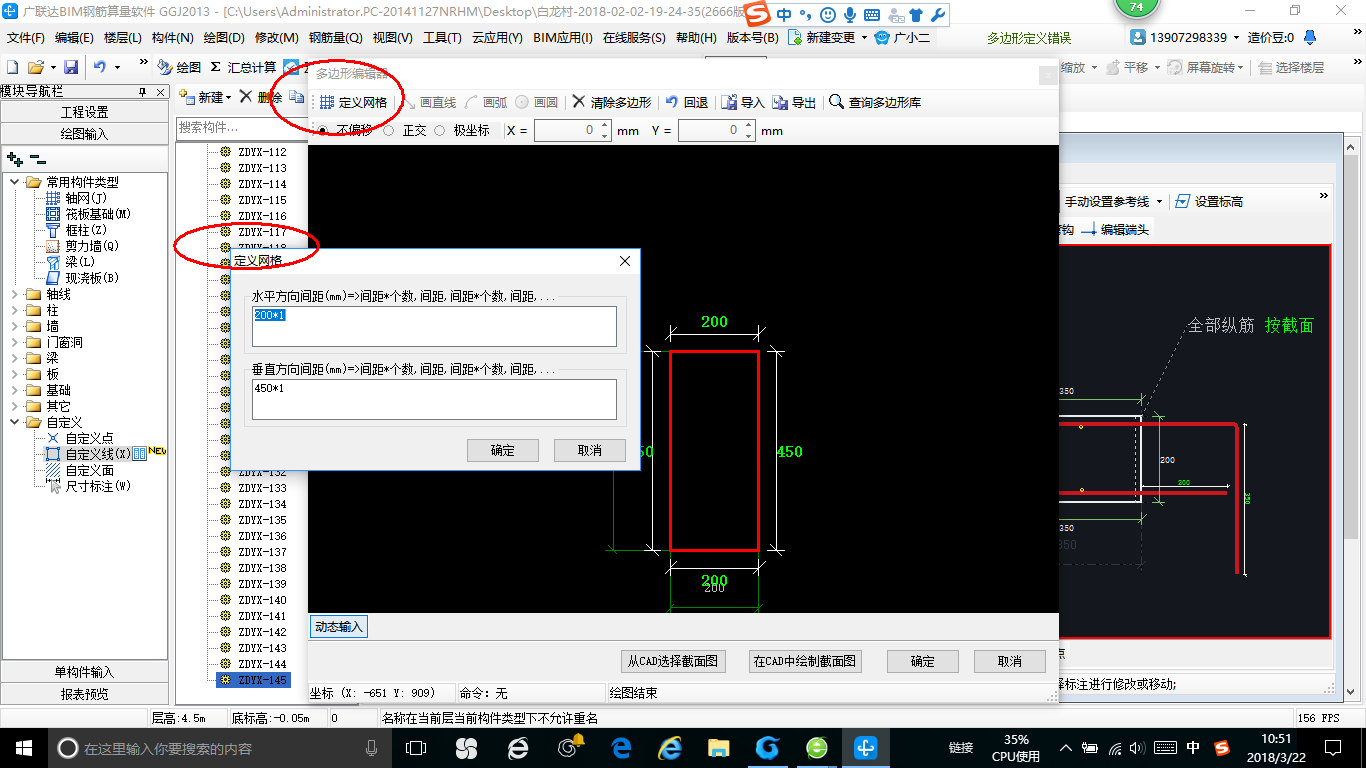This screenshot has height=768, width=1366.
Task: Switch to 工程设置 panel tab
Action: 85,112
